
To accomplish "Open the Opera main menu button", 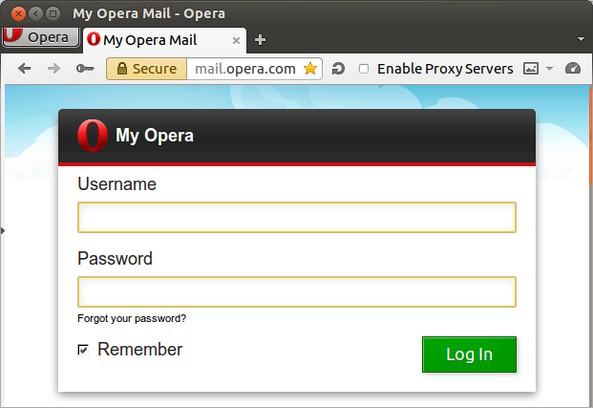I will pos(40,37).
